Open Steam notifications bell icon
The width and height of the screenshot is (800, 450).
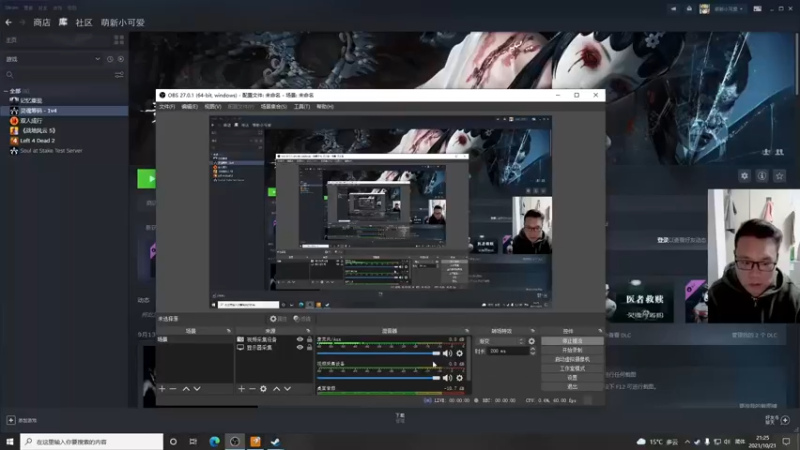pos(689,9)
